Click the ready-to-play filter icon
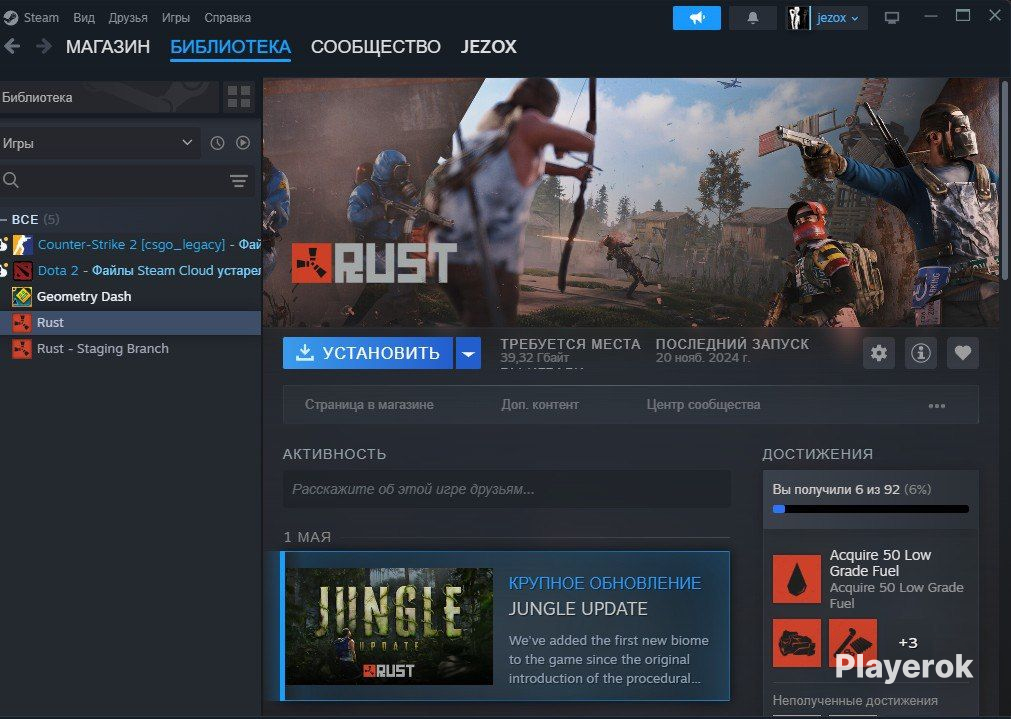Viewport: 1011px width, 719px height. (x=243, y=143)
